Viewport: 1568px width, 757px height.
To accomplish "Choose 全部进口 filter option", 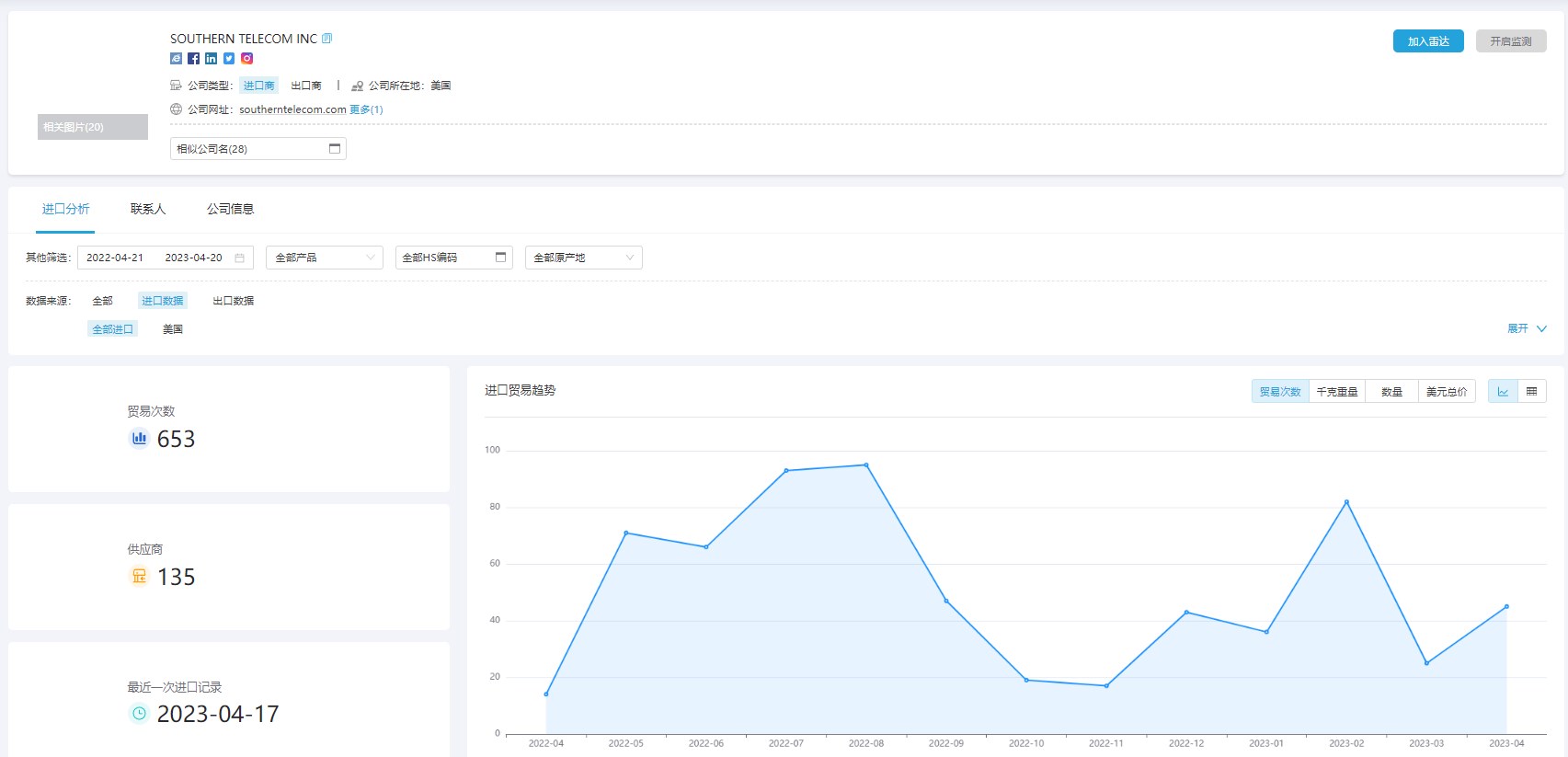I will (112, 329).
